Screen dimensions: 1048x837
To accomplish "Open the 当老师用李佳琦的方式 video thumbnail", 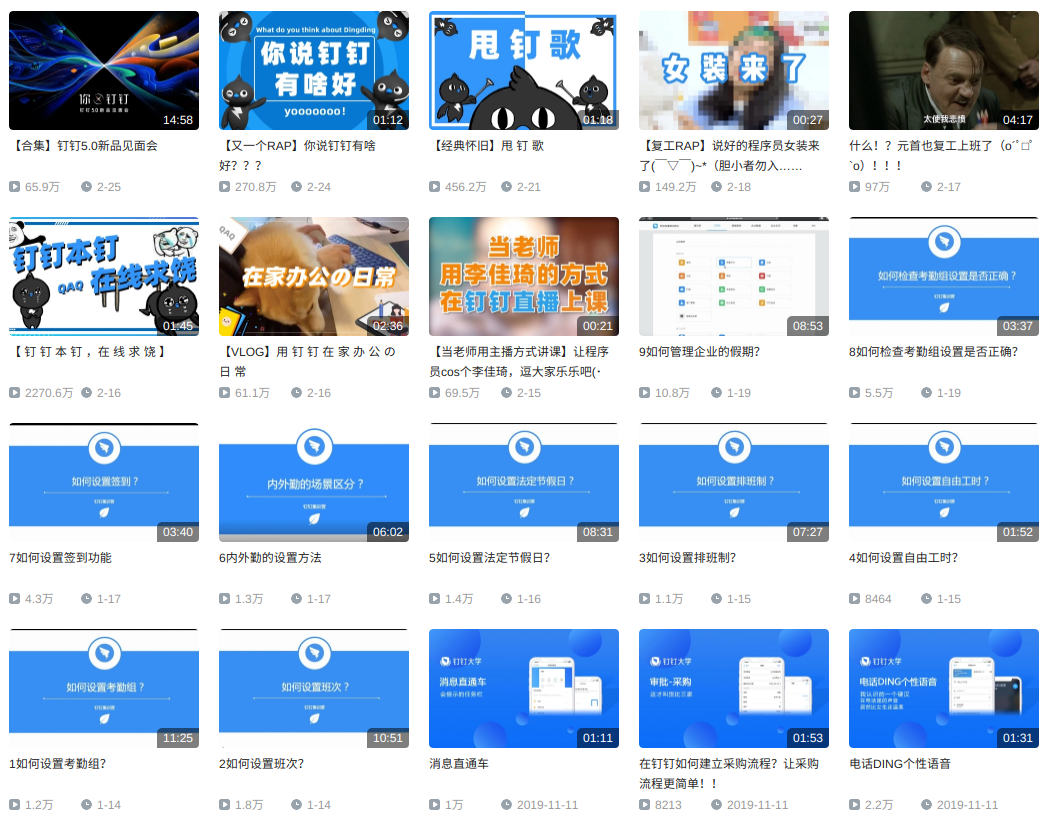I will (523, 276).
